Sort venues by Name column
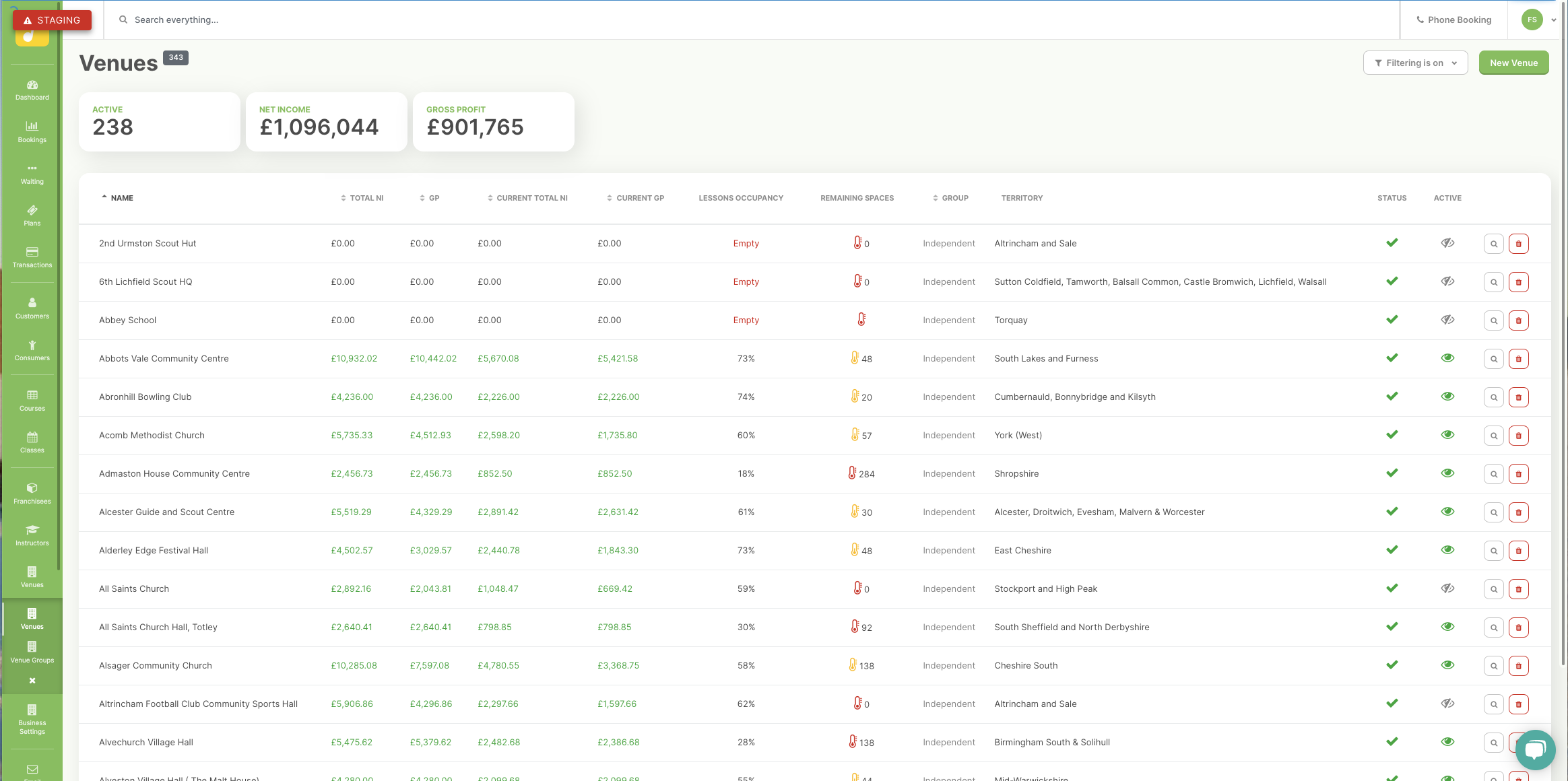The width and height of the screenshot is (1568, 781). click(x=117, y=198)
